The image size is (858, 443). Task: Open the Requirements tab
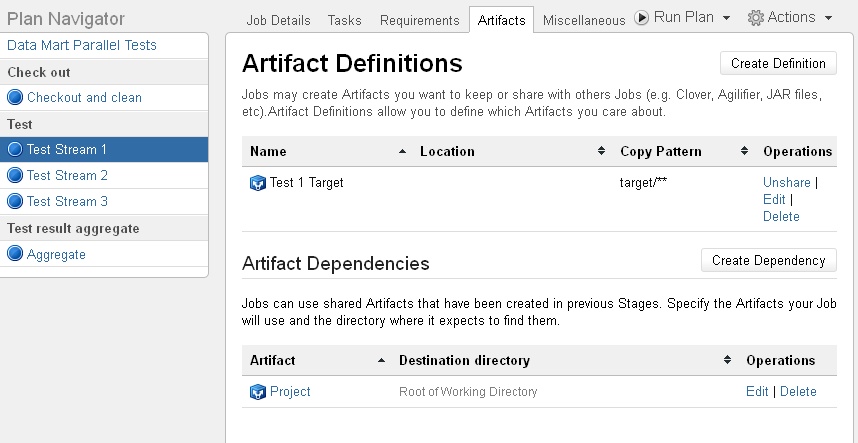coord(420,20)
